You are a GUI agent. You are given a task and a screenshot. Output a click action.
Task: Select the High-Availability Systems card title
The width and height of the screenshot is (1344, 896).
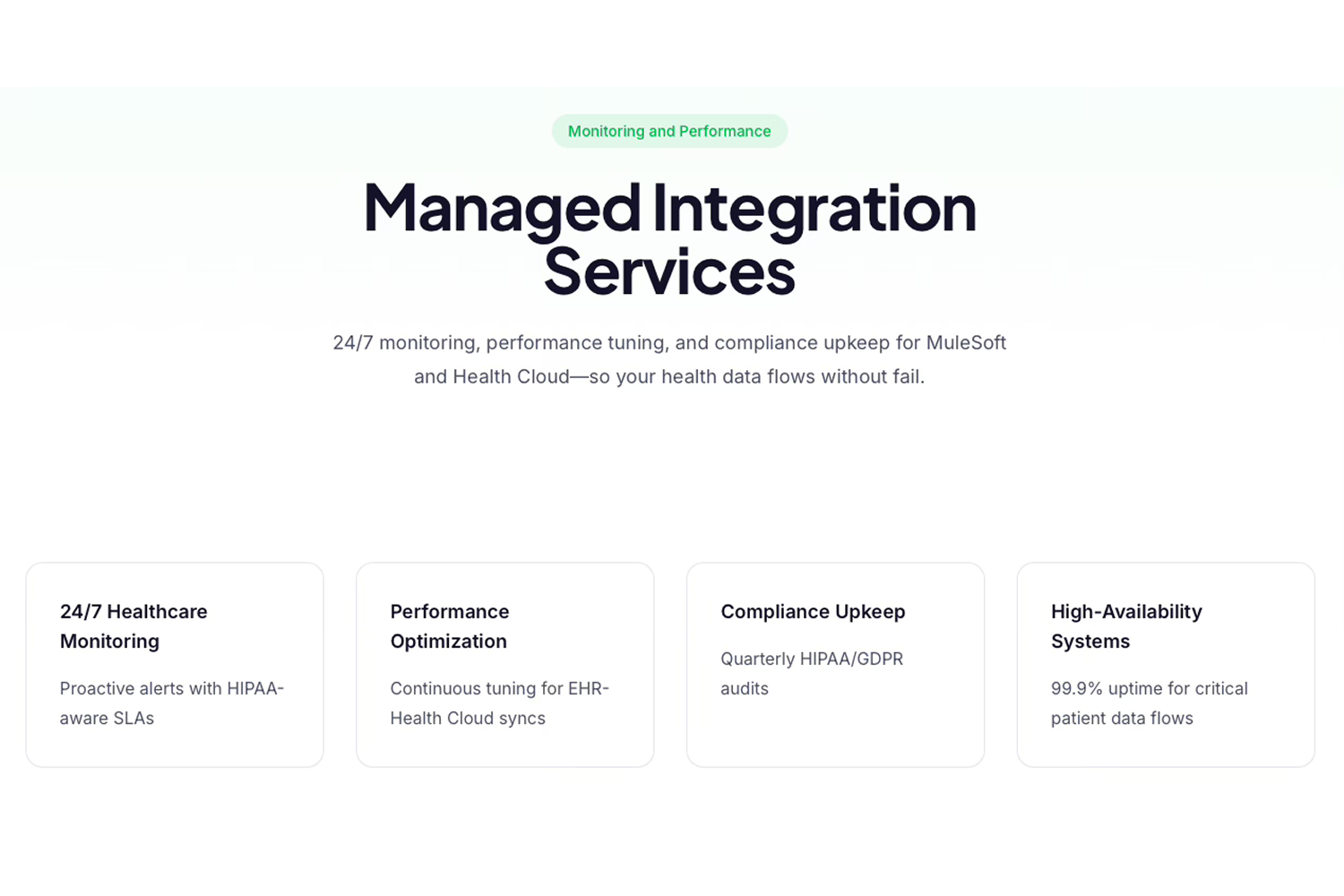point(1126,626)
